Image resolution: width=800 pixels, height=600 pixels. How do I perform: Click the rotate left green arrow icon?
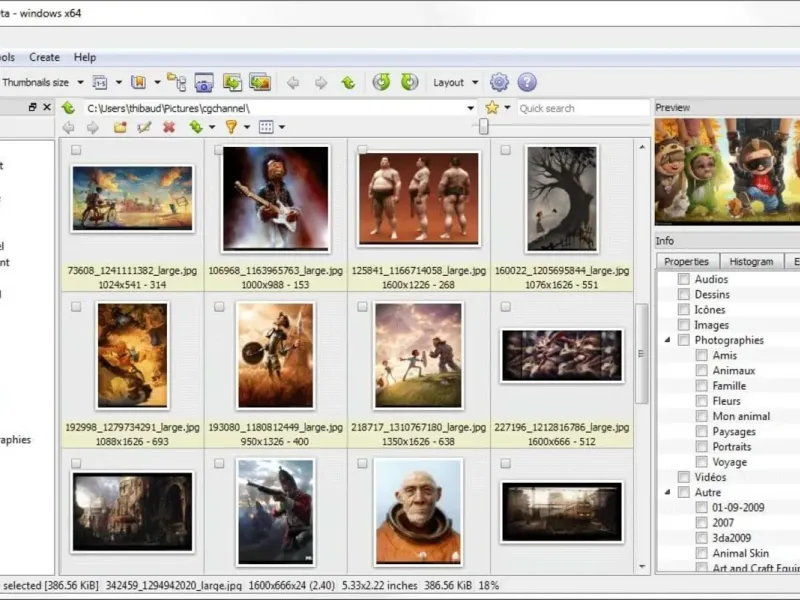[381, 82]
